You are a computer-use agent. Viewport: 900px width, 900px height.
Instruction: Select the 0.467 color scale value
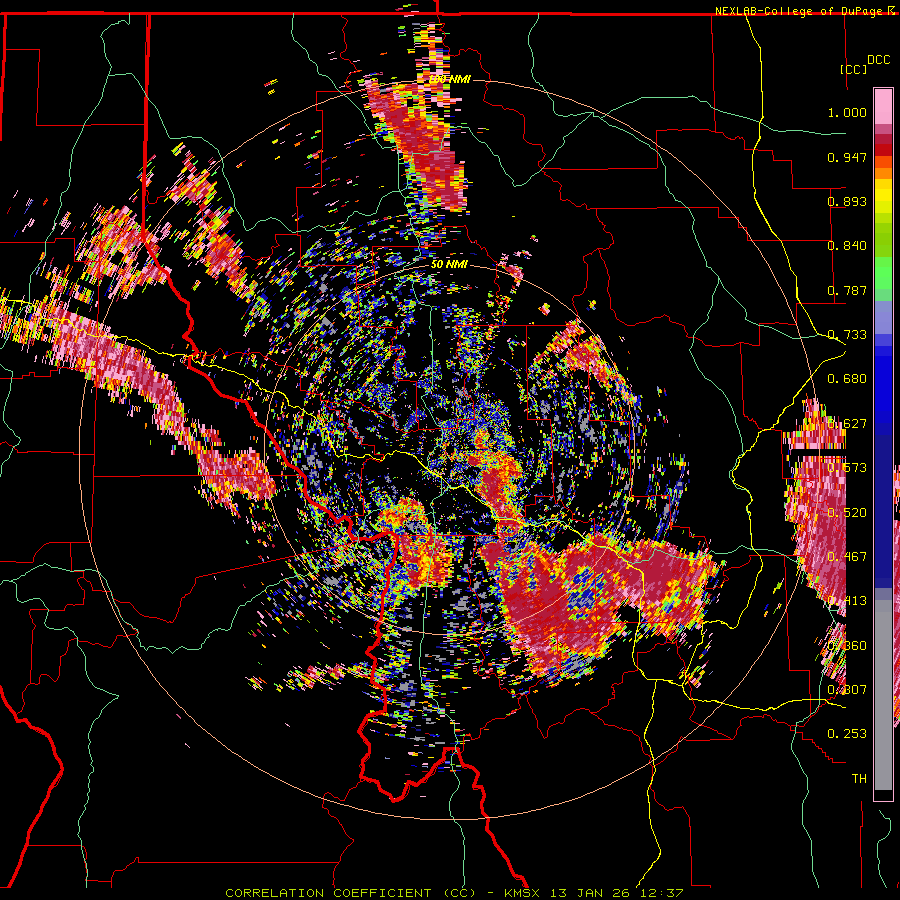847,557
